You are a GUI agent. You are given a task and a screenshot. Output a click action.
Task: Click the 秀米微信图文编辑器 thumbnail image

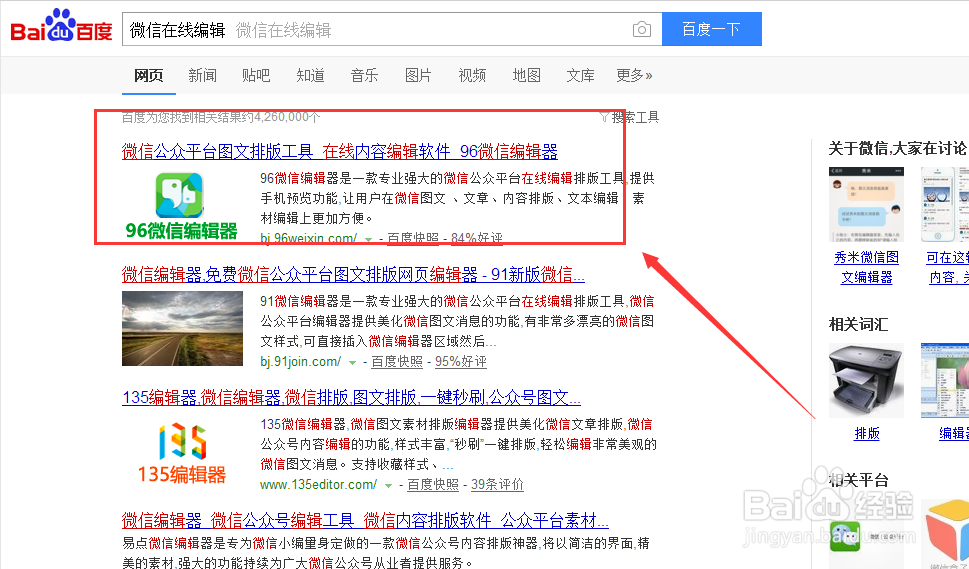(x=866, y=204)
